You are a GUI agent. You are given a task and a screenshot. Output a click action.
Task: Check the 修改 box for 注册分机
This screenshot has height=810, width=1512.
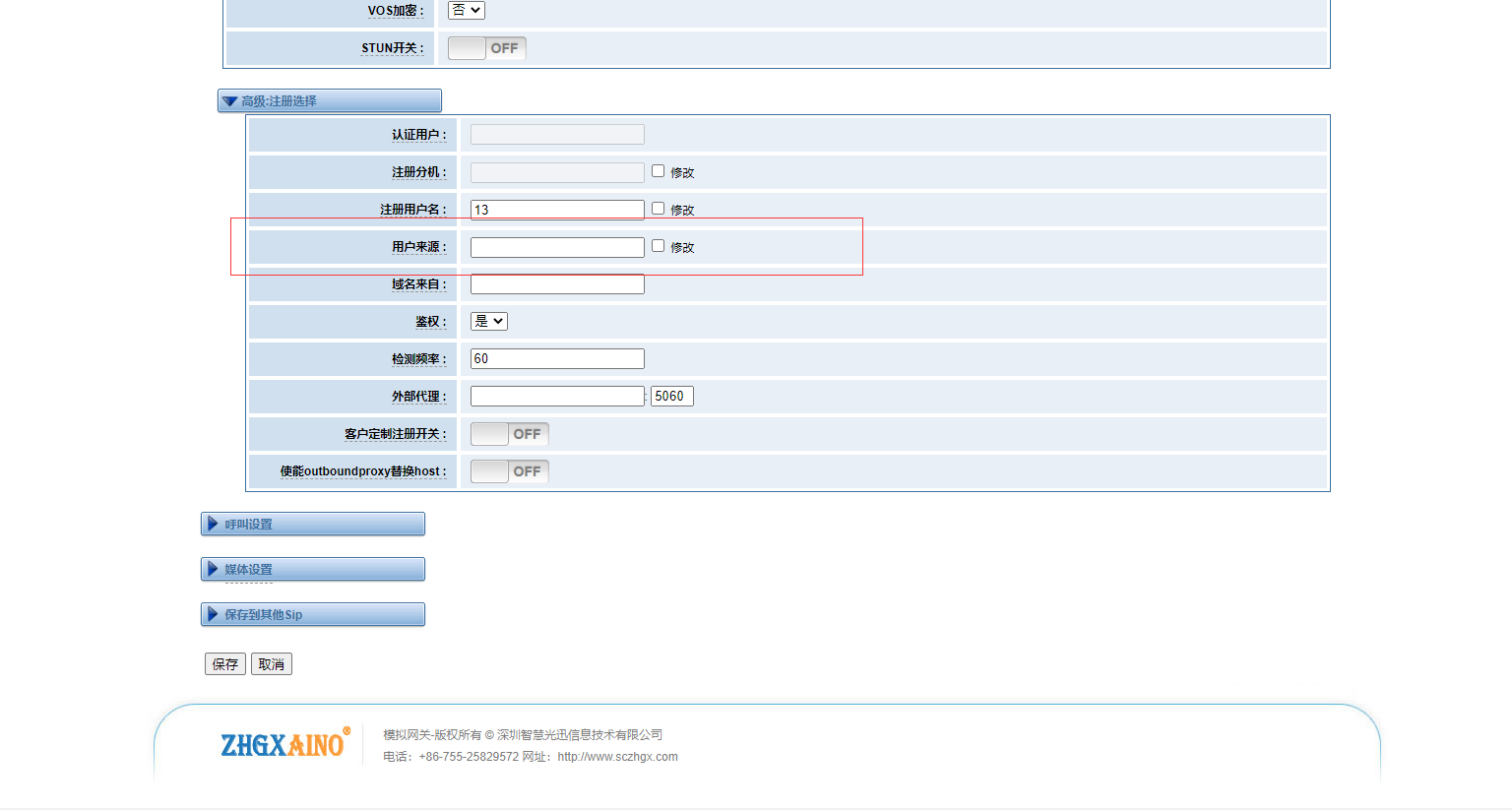[x=658, y=171]
